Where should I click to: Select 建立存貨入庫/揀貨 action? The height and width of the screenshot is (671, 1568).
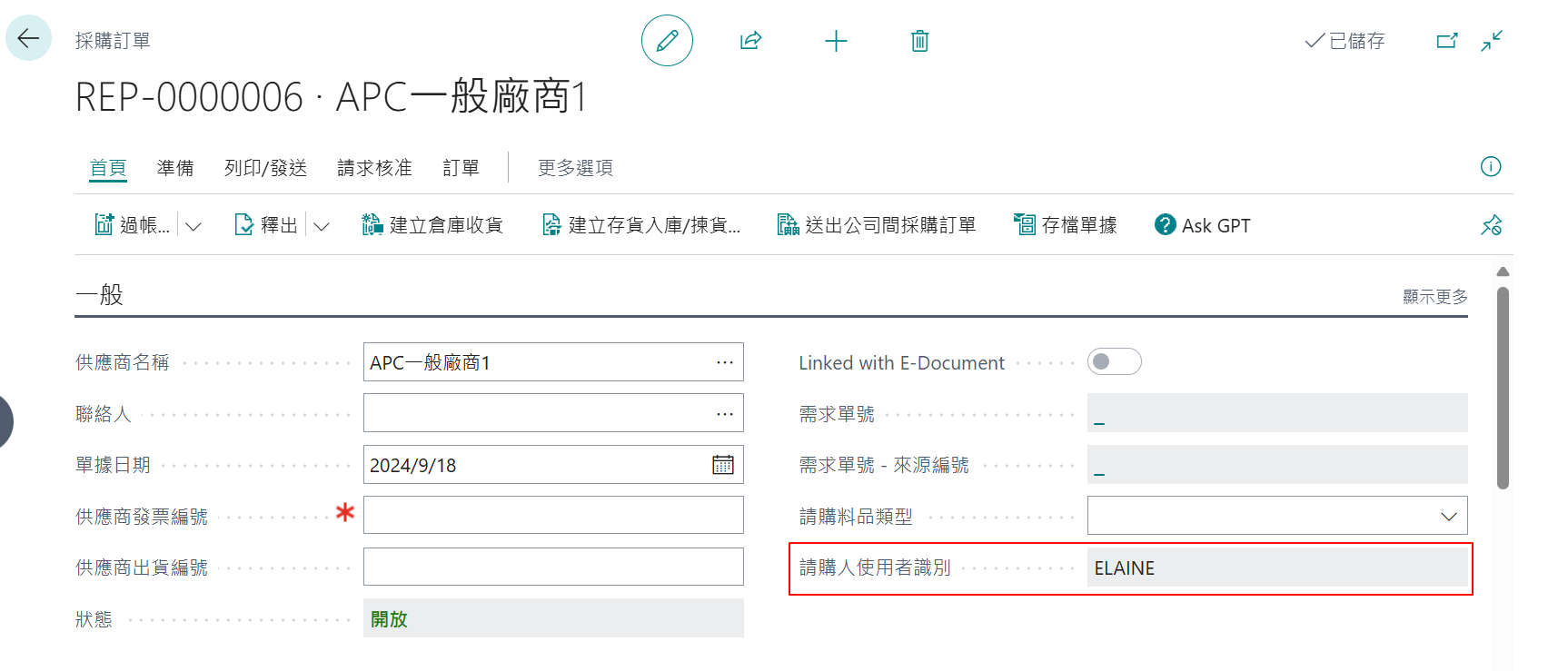[x=641, y=225]
